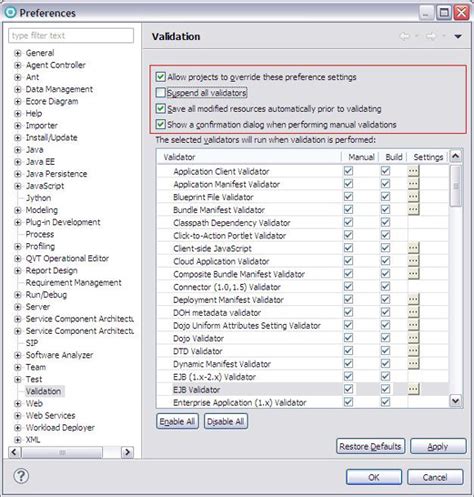Open settings for Dojo Uniform Attributes Setting Validator
The width and height of the screenshot is (474, 497).
(x=413, y=325)
